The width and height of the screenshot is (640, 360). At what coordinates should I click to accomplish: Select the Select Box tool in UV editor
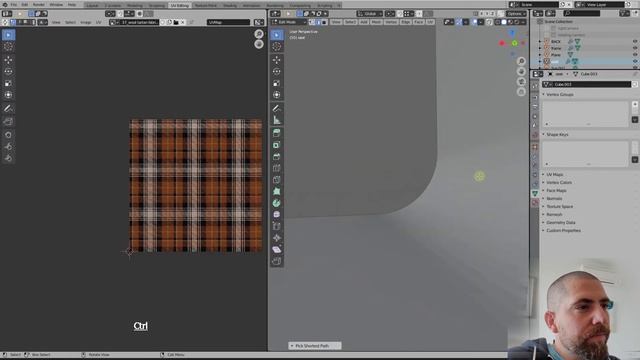[8, 35]
